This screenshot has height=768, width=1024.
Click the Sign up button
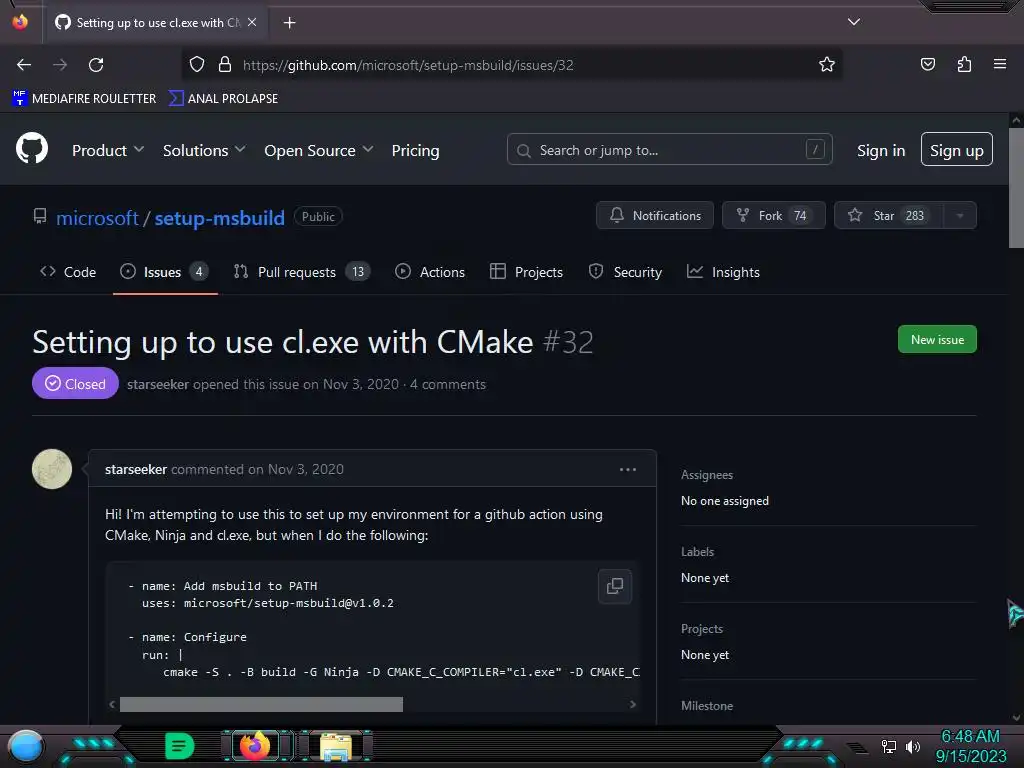coord(957,150)
